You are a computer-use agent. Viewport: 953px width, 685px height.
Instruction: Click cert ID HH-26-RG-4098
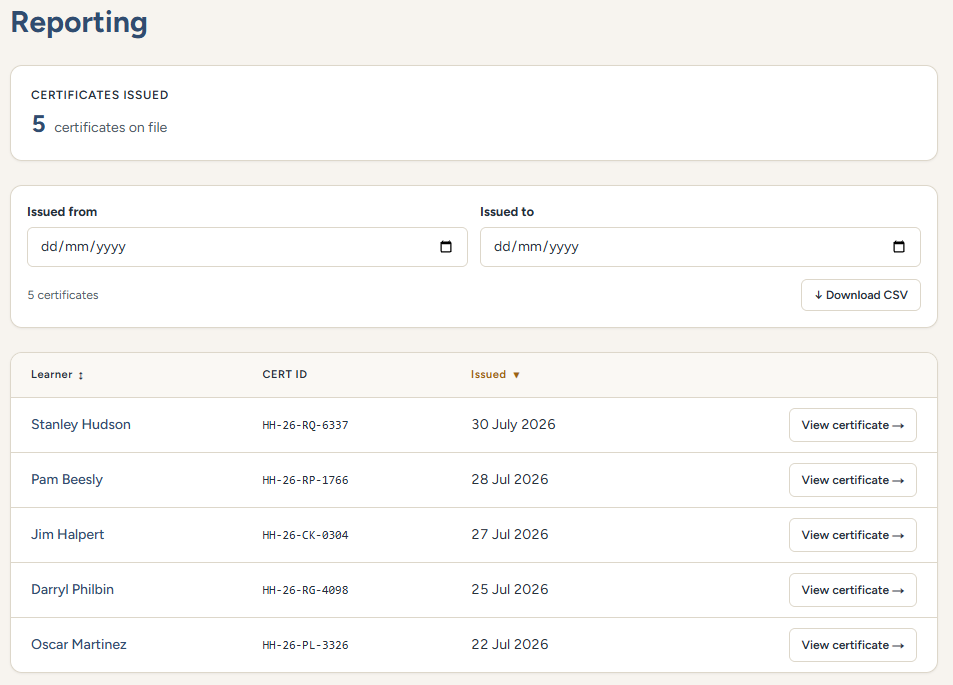pos(305,590)
